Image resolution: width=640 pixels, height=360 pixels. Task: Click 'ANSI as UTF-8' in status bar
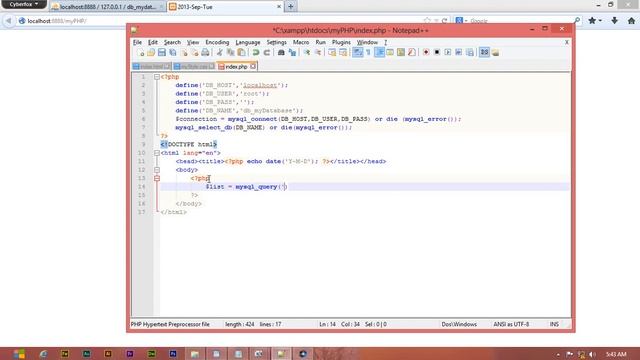(511, 324)
